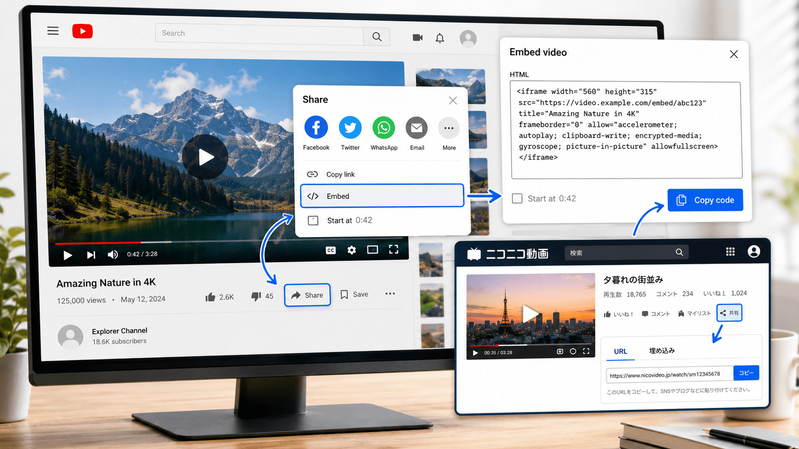This screenshot has height=449, width=799.
Task: Click the small play button in player bar
Action: coord(67,255)
